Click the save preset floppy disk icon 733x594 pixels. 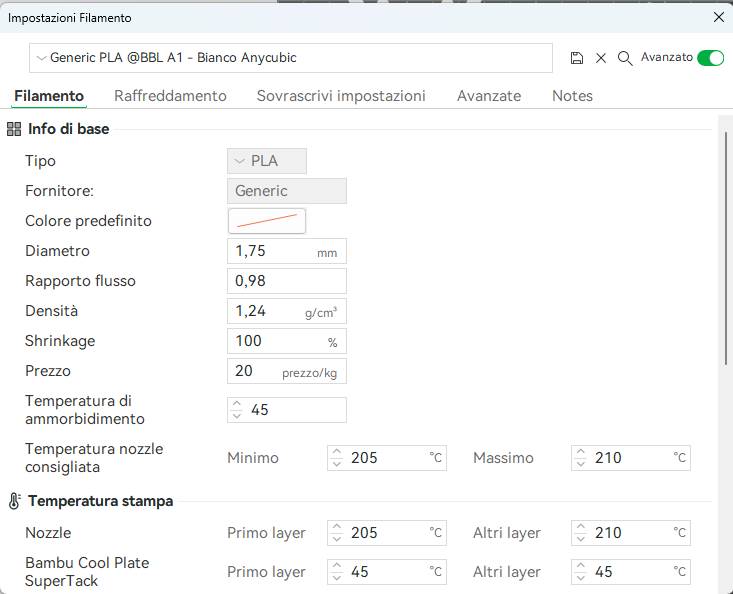click(x=577, y=58)
